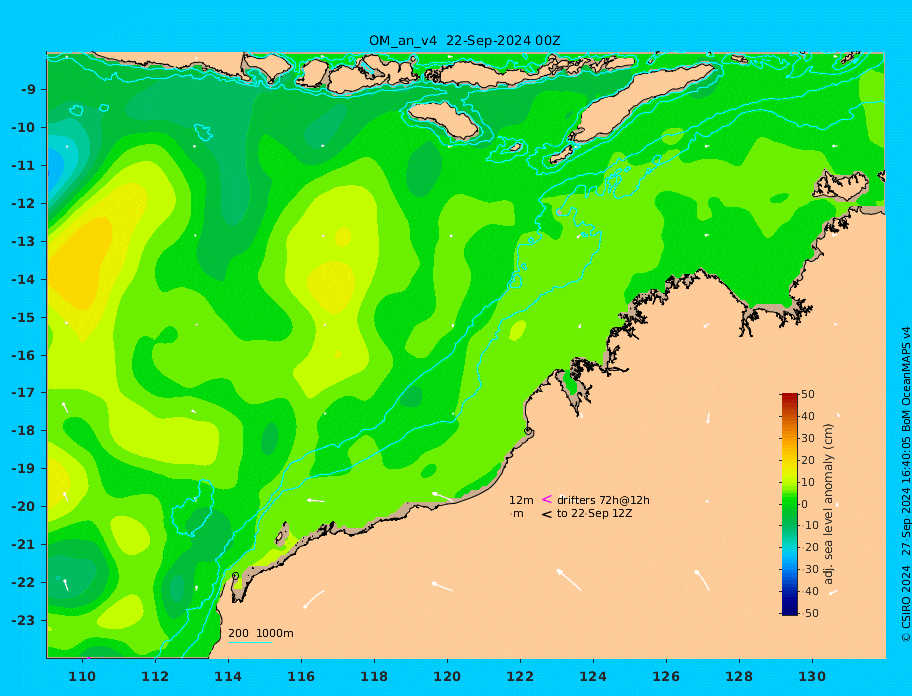Click Timor island on the map
The width and height of the screenshot is (912, 696).
[640, 102]
